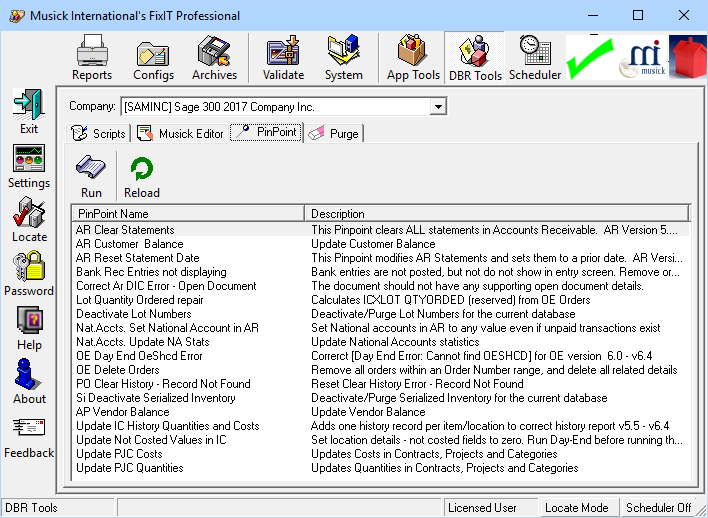Open the System tool
The height and width of the screenshot is (518, 708).
[x=344, y=58]
